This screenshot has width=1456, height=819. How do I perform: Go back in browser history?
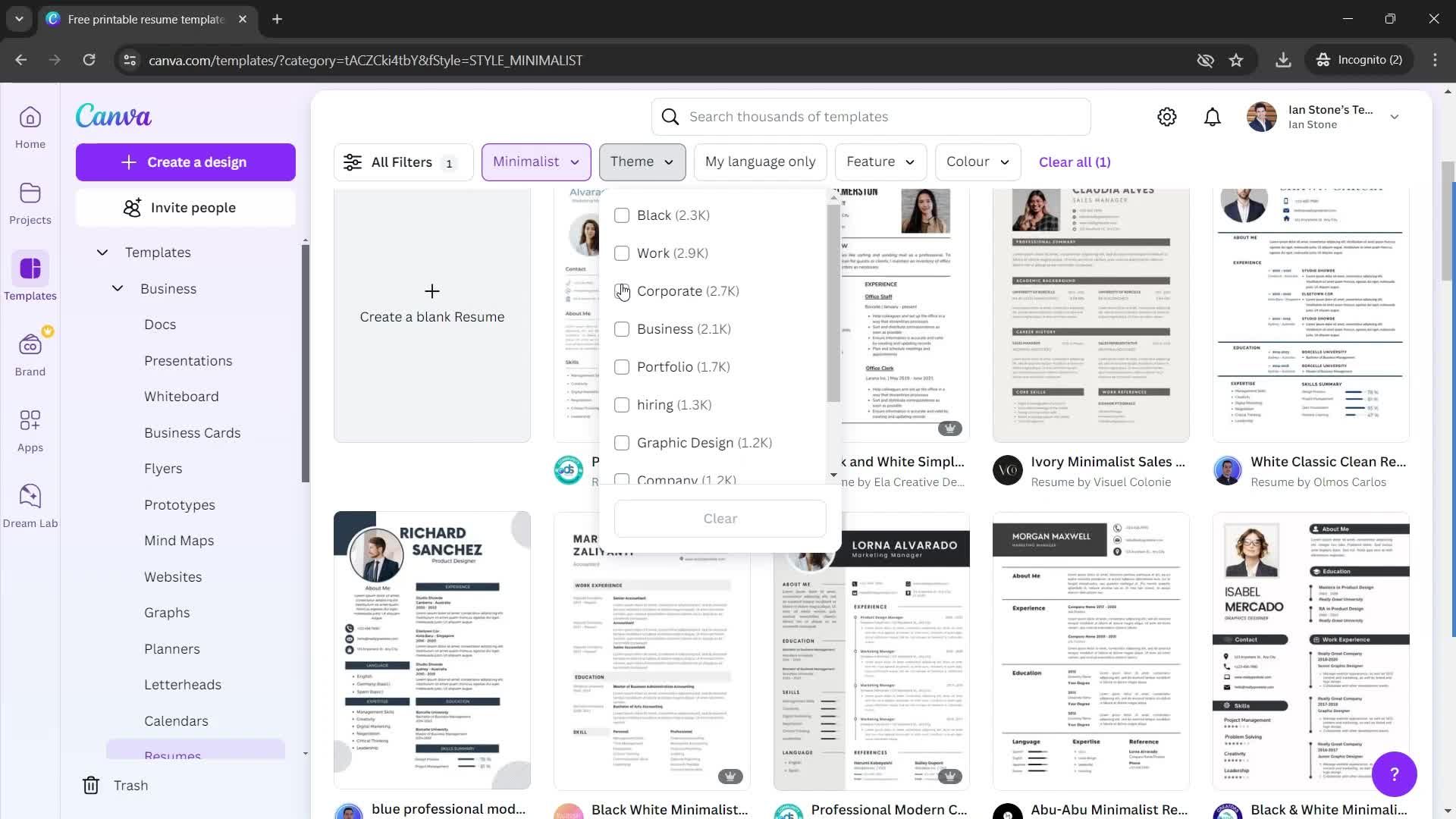point(21,60)
